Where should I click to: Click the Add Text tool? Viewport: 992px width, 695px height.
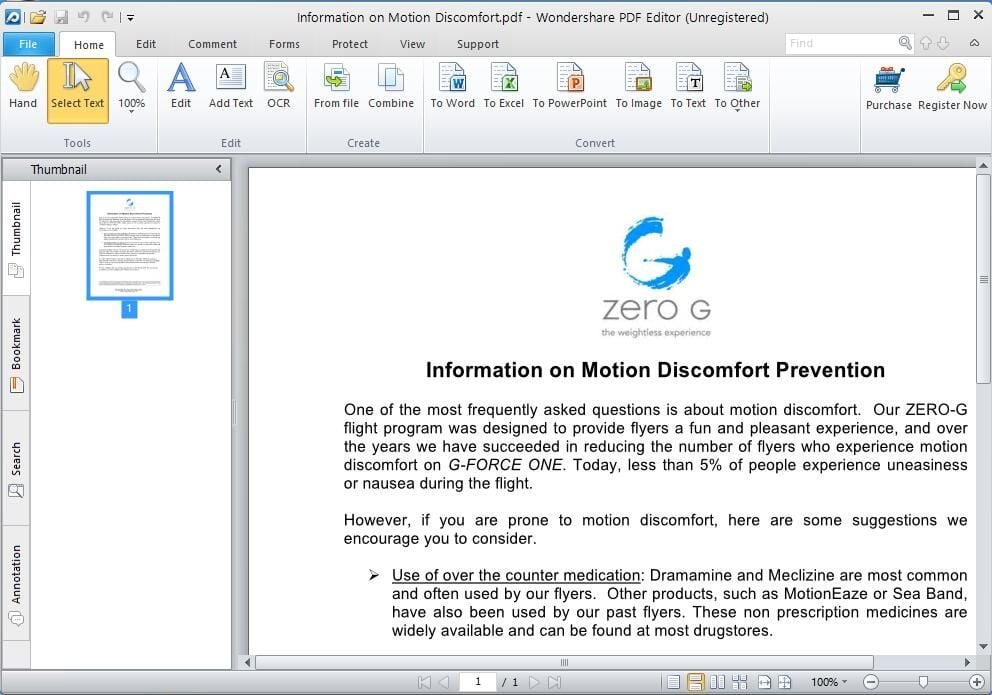[231, 86]
